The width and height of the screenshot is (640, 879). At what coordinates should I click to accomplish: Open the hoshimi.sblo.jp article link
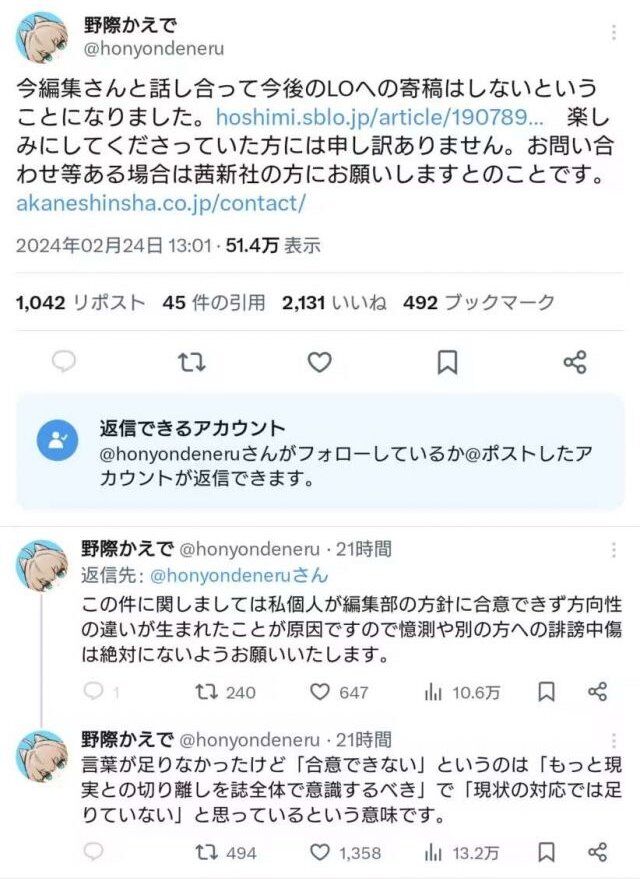[x=379, y=117]
